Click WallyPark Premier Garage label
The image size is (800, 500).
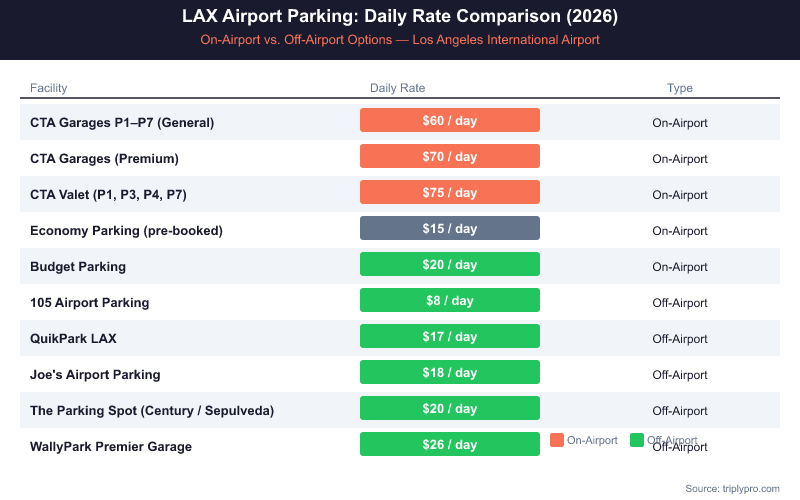coord(111,446)
